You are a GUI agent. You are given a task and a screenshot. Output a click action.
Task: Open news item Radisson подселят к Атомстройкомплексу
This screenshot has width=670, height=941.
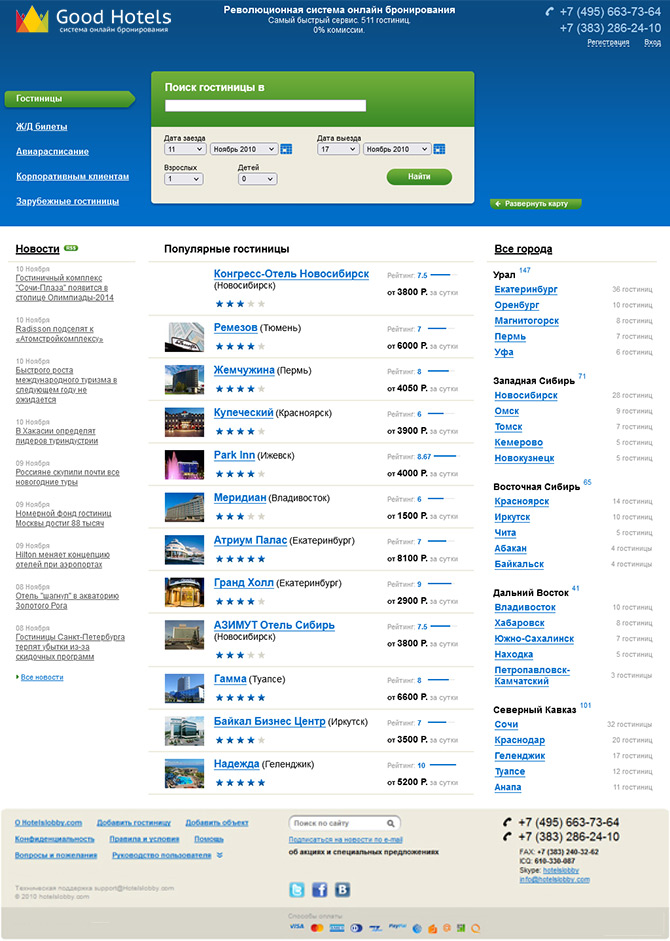tap(59, 334)
